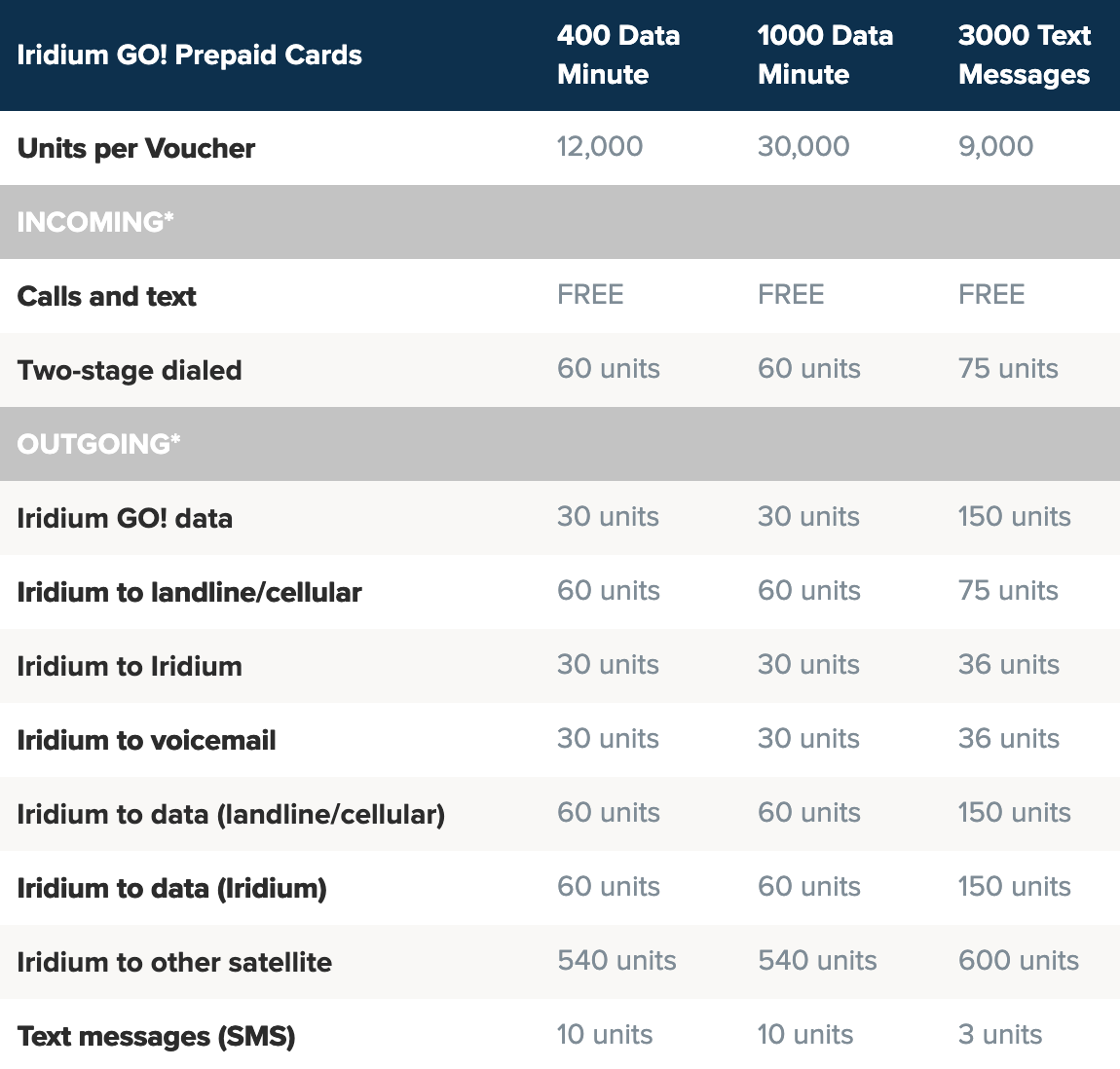The height and width of the screenshot is (1069, 1120).
Task: Click SMS 400 Data '10 units' value
Action: [604, 1034]
